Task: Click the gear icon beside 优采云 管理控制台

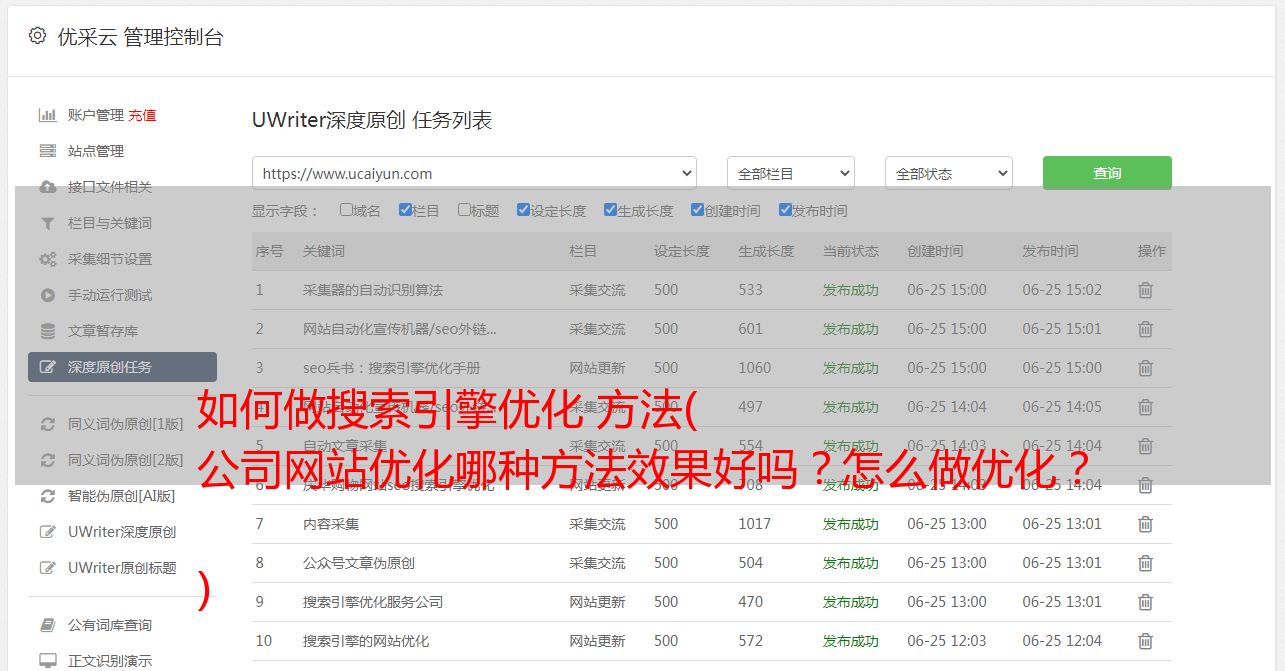Action: click(x=37, y=36)
